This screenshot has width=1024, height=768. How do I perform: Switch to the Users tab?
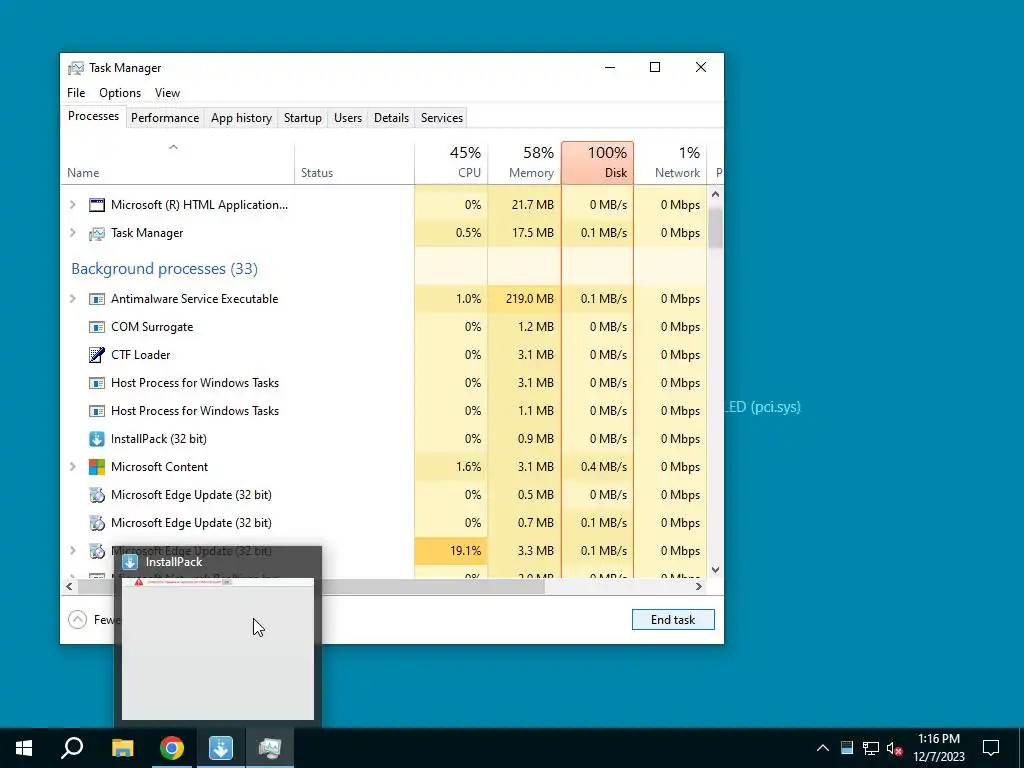coord(347,118)
